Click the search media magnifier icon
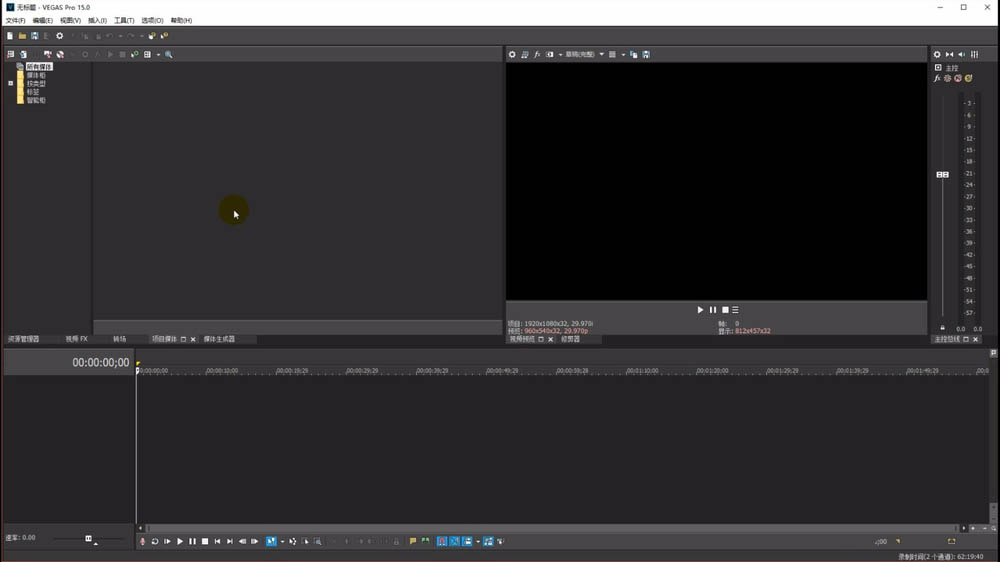 [169, 54]
